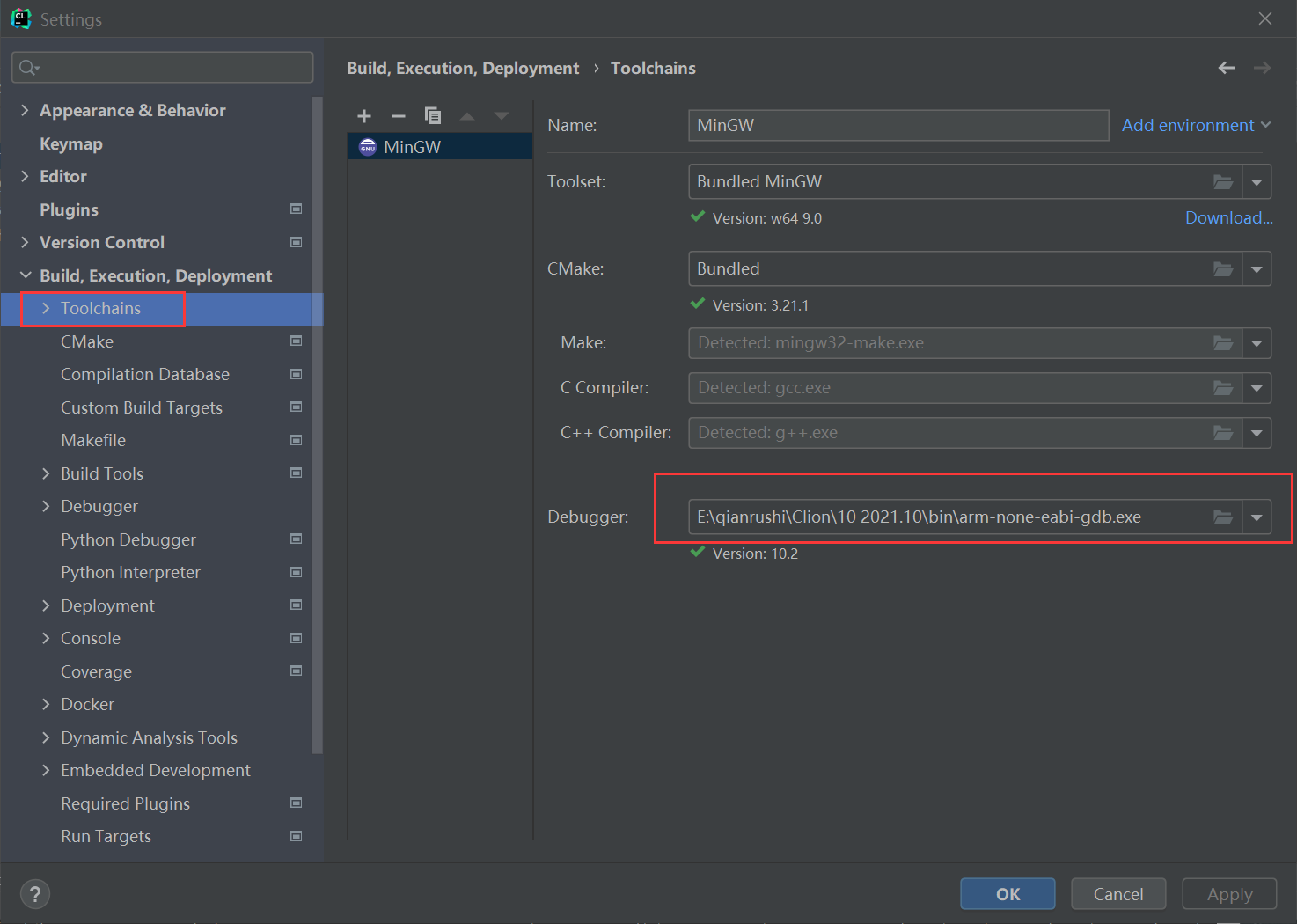Screen dimensions: 1297x924
Task: Expand Debugger tree node
Action: pos(46,506)
